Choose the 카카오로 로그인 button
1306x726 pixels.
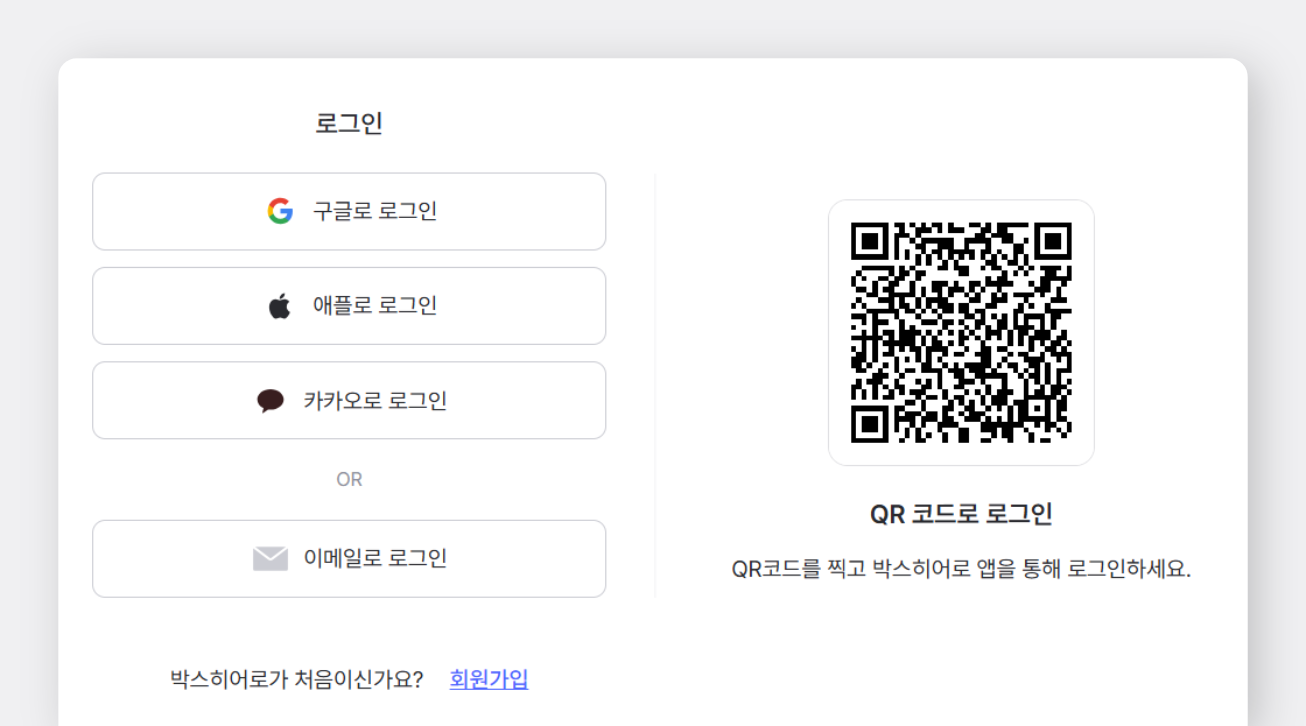point(349,400)
